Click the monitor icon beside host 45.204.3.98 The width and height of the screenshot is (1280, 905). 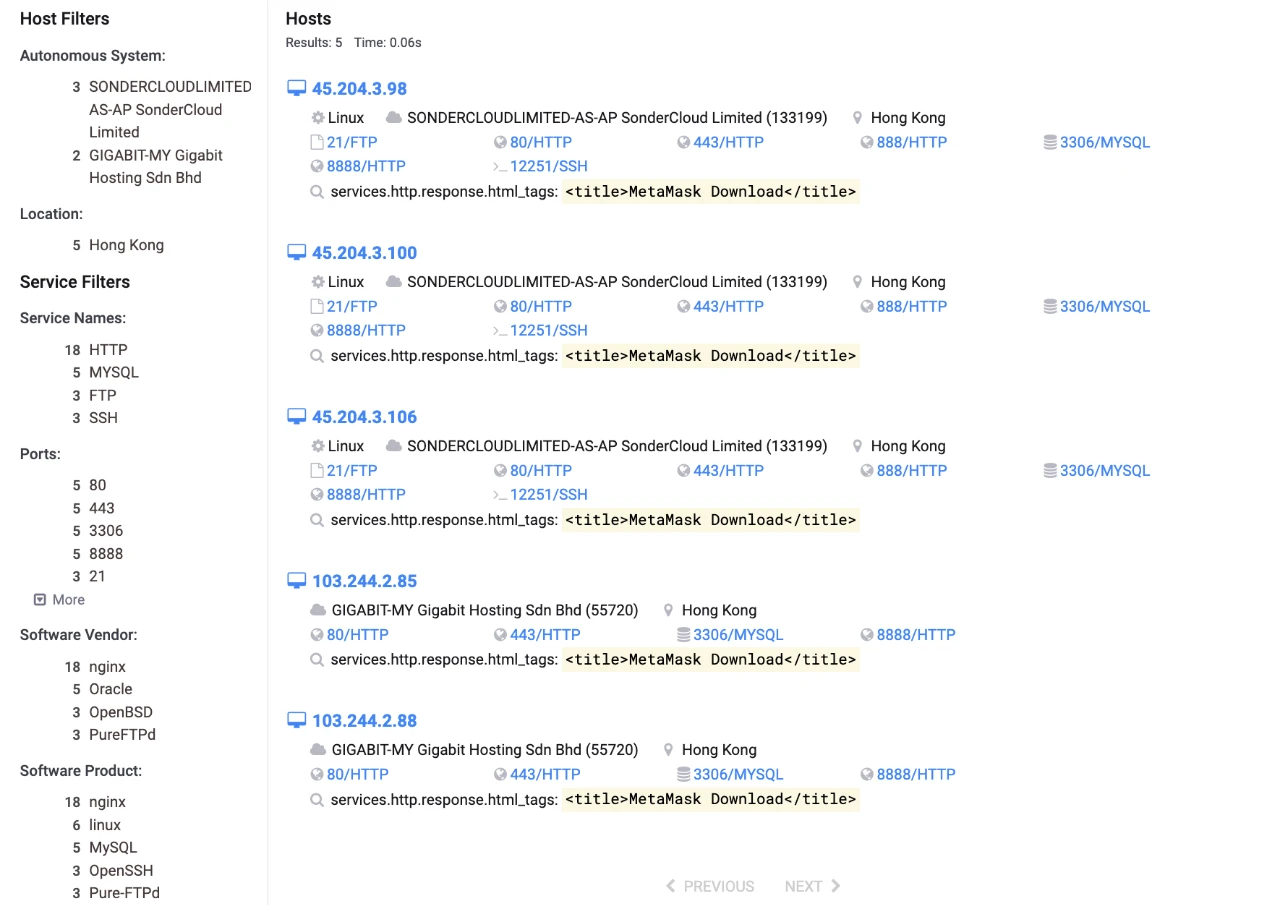click(296, 89)
